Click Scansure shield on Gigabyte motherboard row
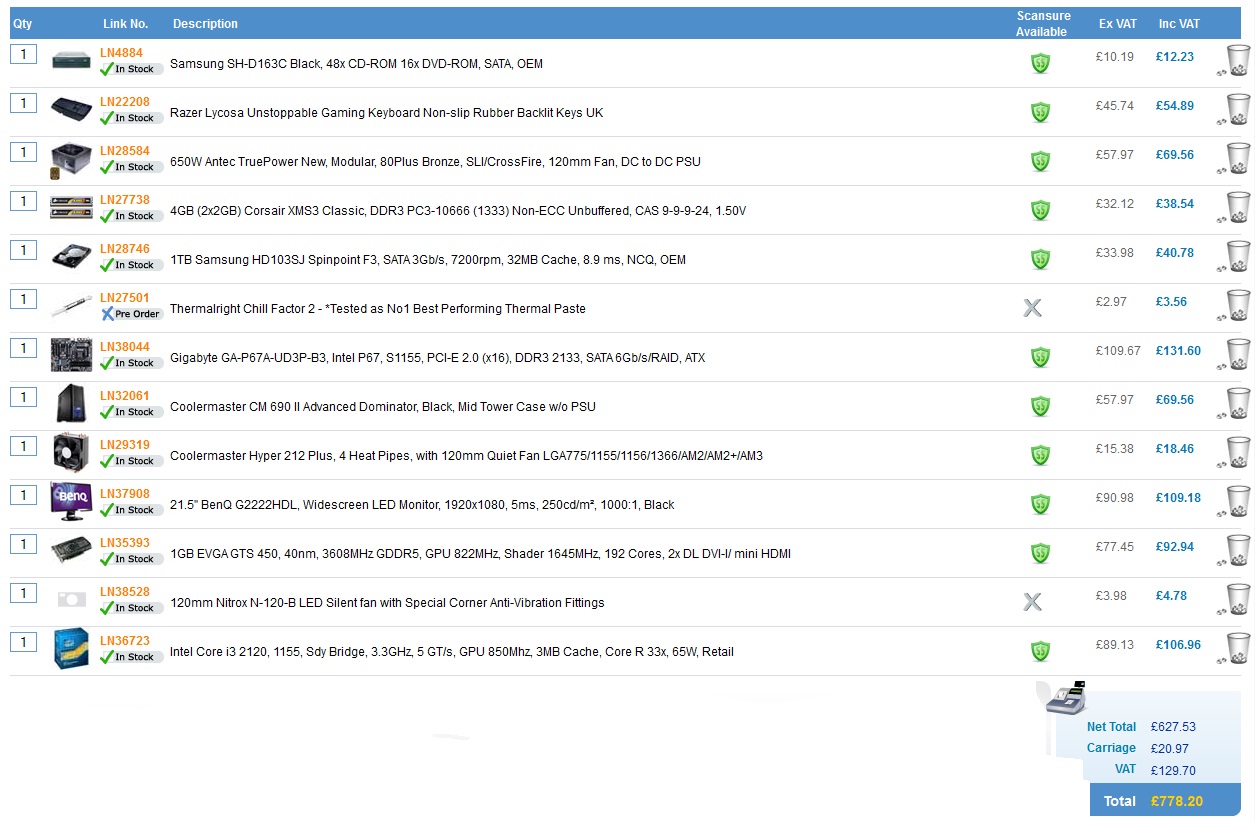The height and width of the screenshot is (821, 1255). 1040,357
